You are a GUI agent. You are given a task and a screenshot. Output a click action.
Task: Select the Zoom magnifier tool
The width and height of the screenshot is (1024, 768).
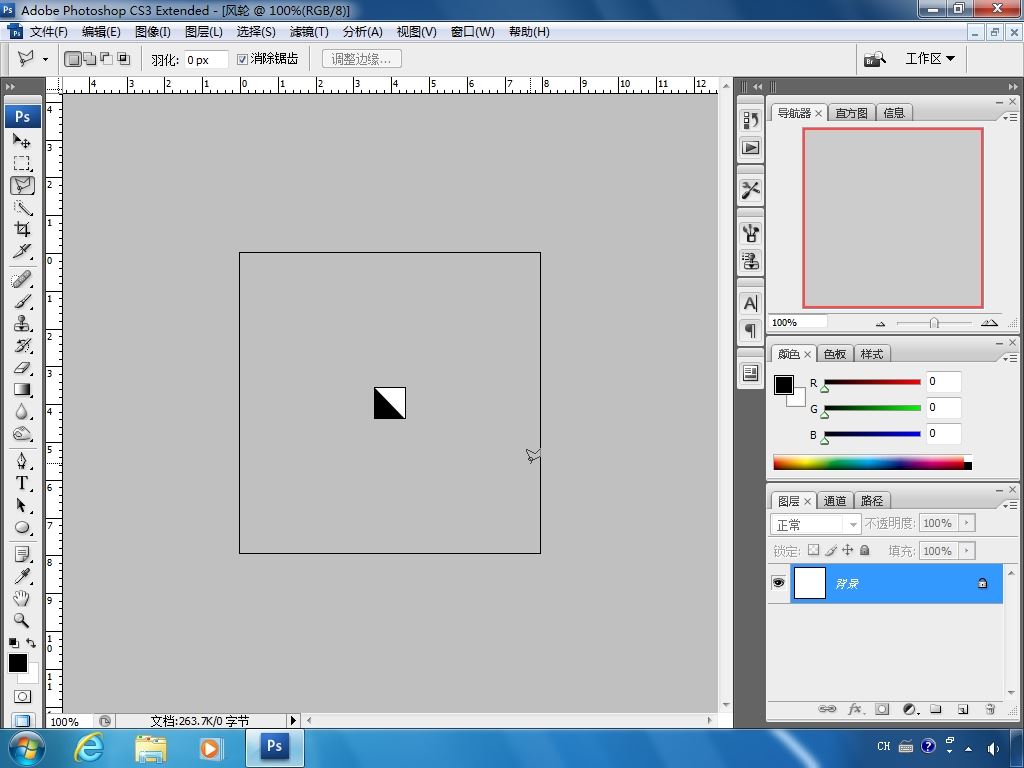click(x=21, y=620)
